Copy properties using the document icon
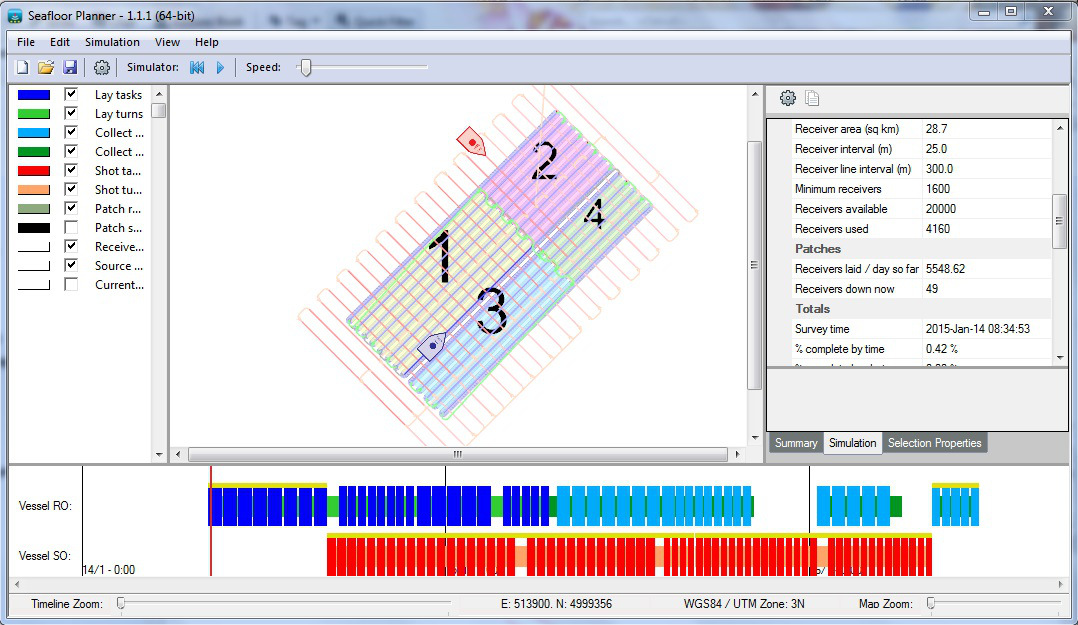1078x625 pixels. point(812,98)
